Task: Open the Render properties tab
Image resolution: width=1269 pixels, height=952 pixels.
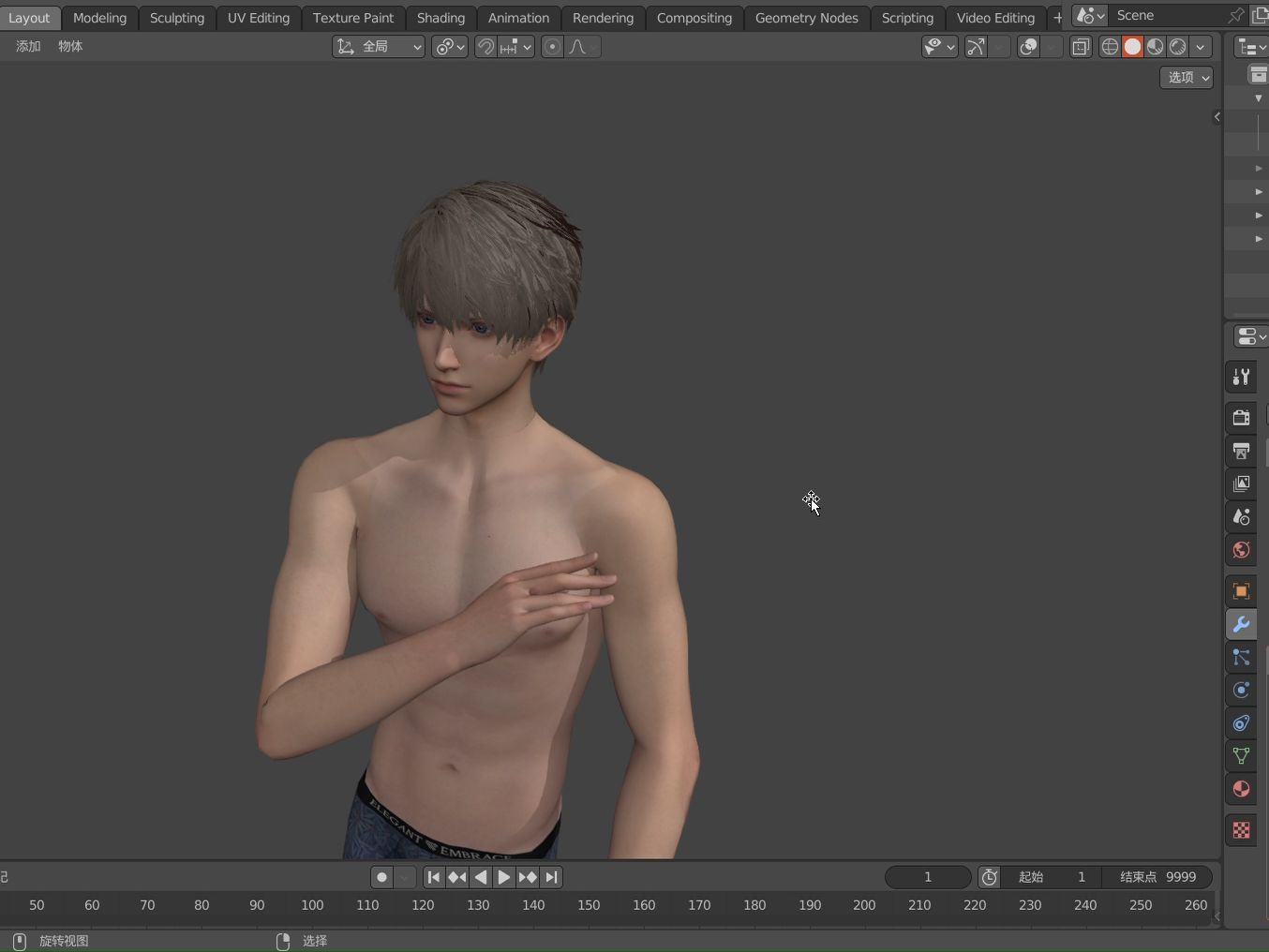Action: point(1241,418)
